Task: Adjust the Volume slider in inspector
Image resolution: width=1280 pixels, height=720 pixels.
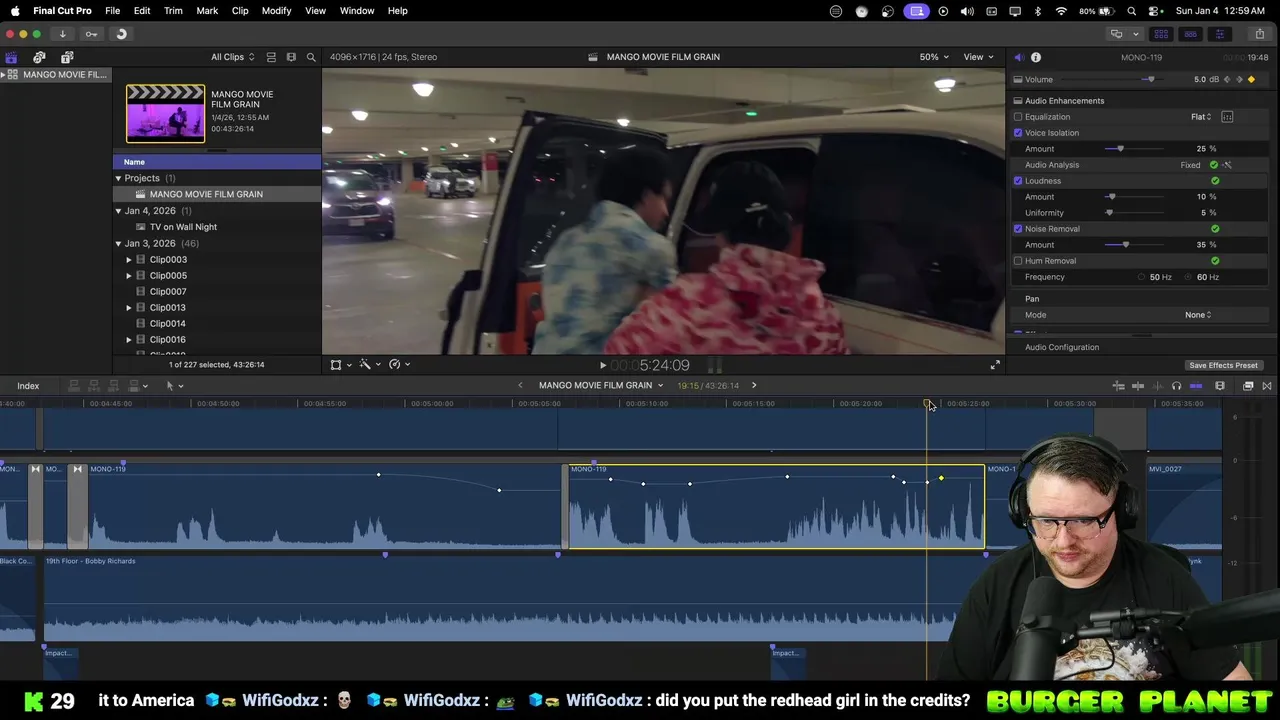Action: point(1151,79)
